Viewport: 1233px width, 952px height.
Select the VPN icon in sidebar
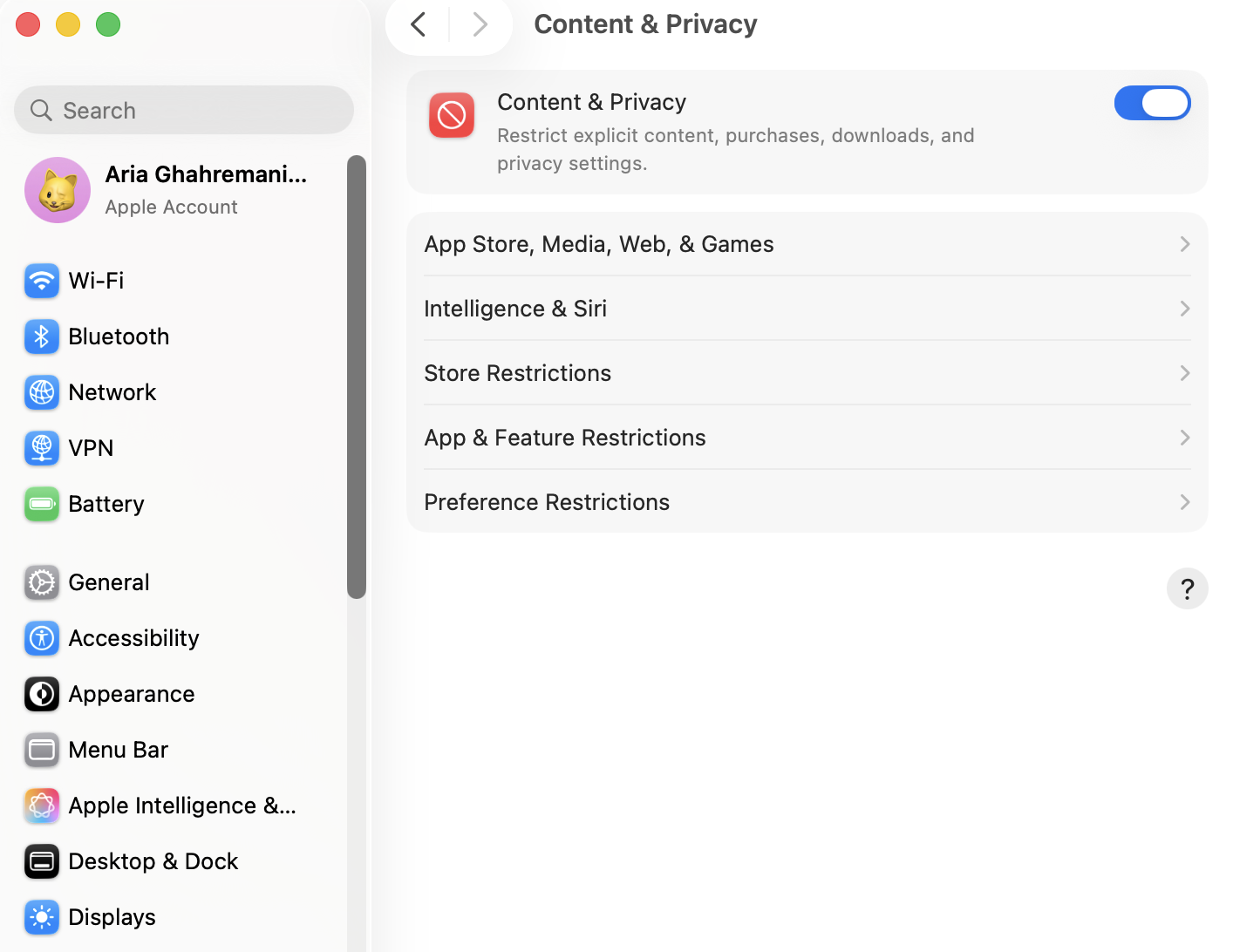click(x=42, y=448)
